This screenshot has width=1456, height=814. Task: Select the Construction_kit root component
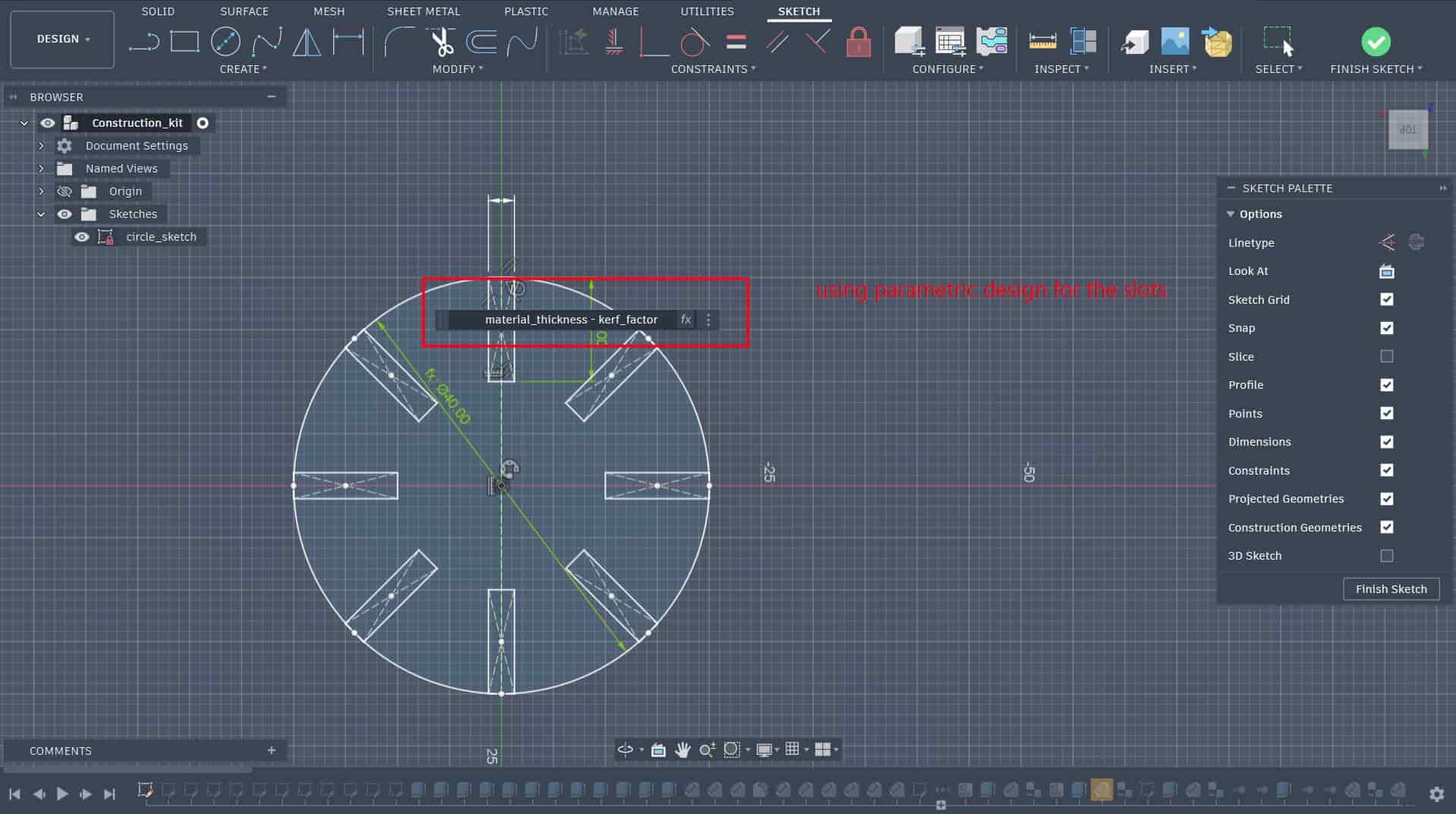point(137,123)
